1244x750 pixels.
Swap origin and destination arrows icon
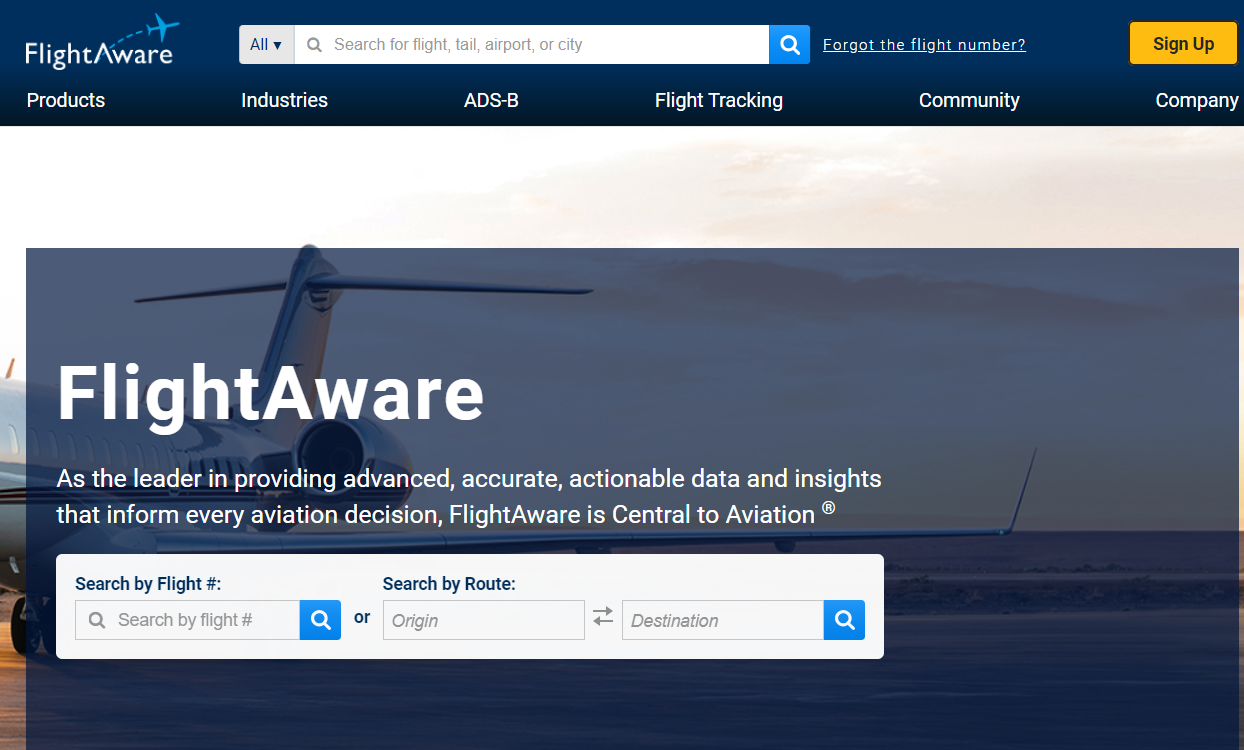click(x=603, y=616)
